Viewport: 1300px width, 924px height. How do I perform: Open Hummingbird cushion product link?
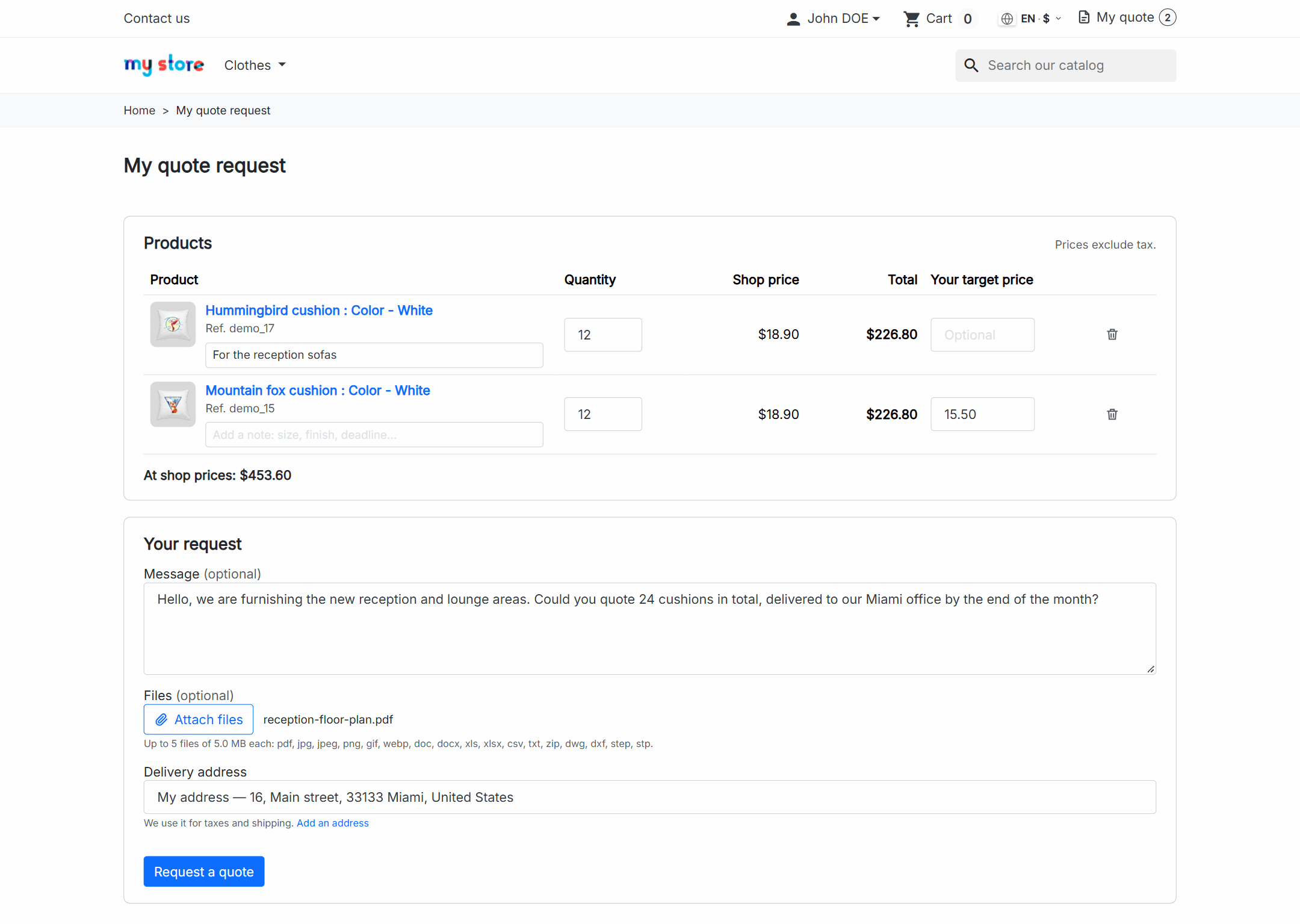tap(319, 310)
